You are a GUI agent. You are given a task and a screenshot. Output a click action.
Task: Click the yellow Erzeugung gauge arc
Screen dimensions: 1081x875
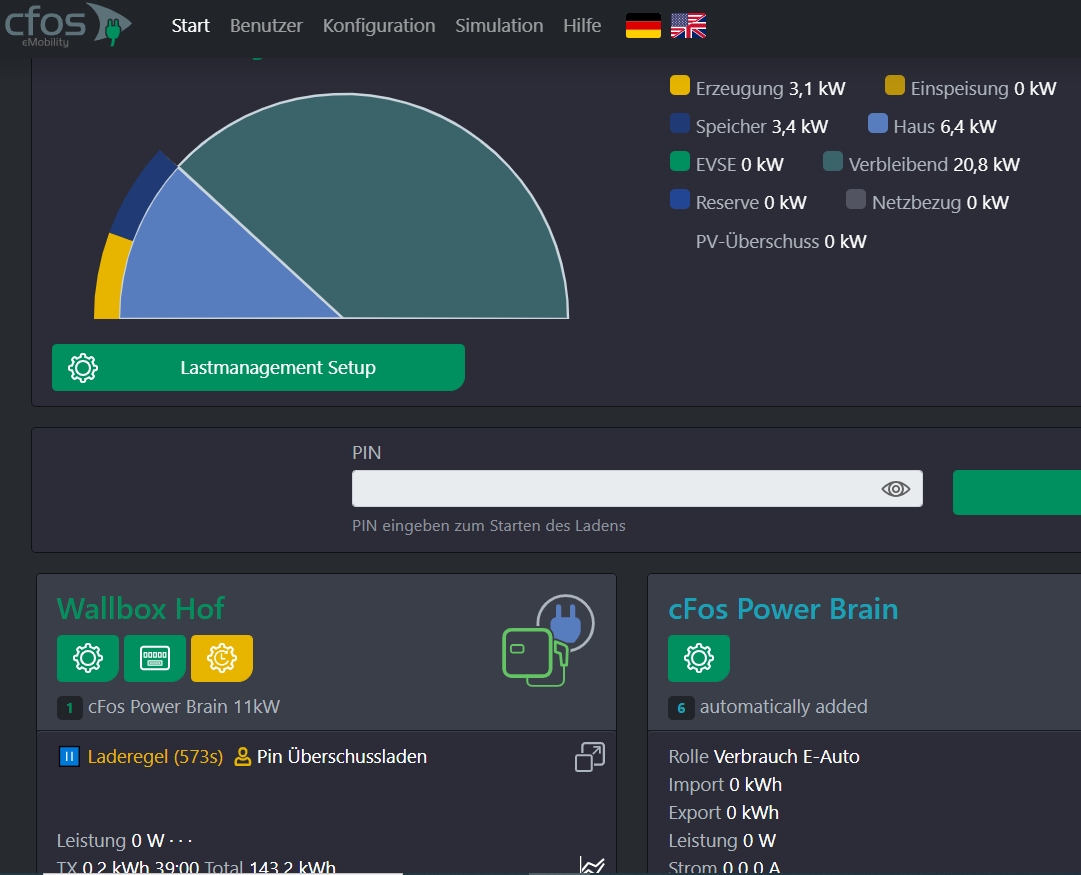pos(110,279)
